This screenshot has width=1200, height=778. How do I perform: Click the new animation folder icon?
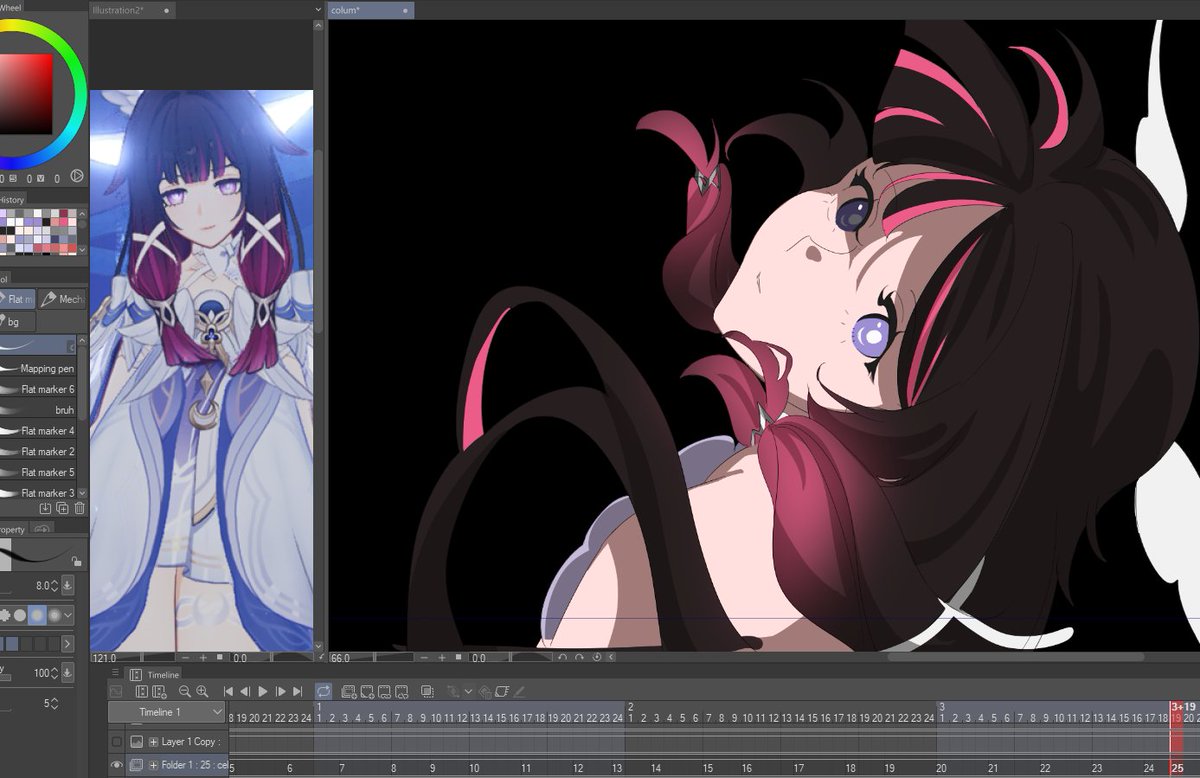[x=349, y=691]
